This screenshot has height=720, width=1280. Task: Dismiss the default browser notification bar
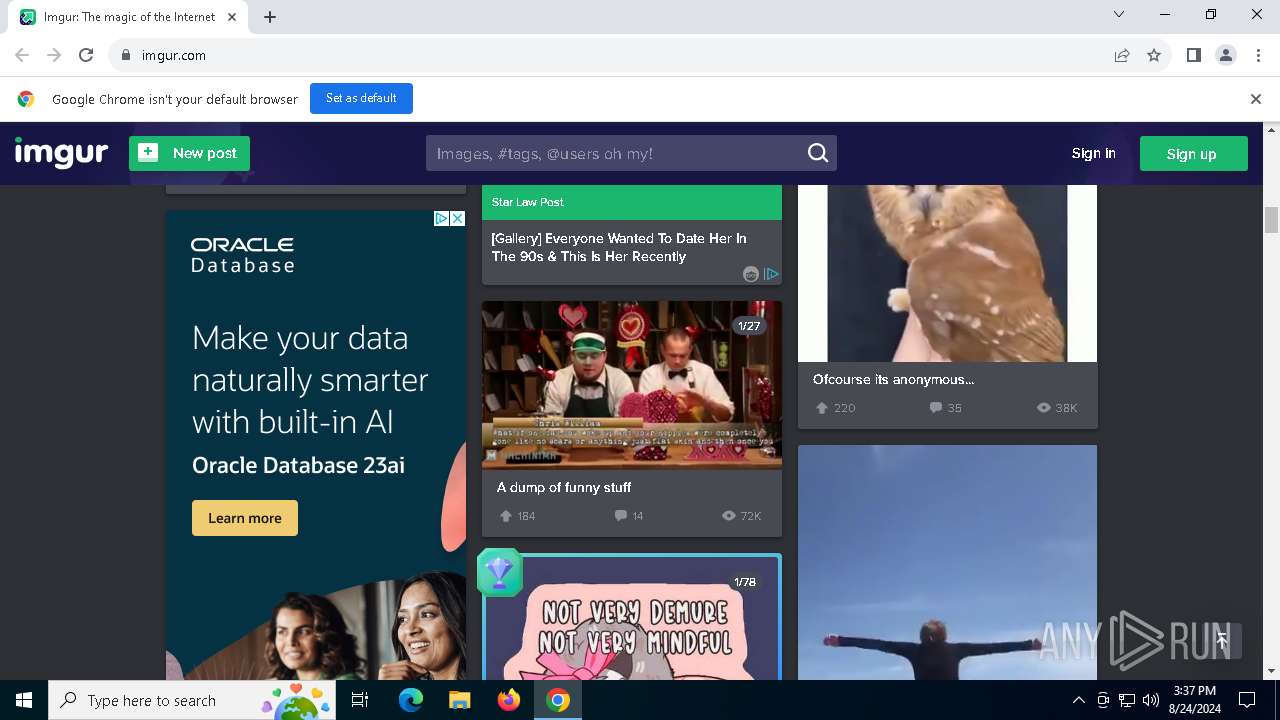click(x=1256, y=99)
